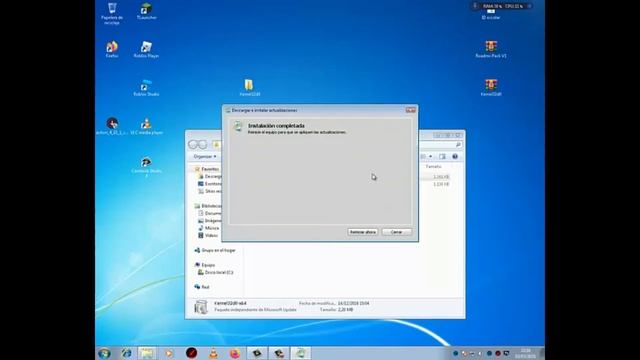Select the second file size cell in Explorer
This screenshot has width=640, height=360.
pyautogui.click(x=441, y=184)
